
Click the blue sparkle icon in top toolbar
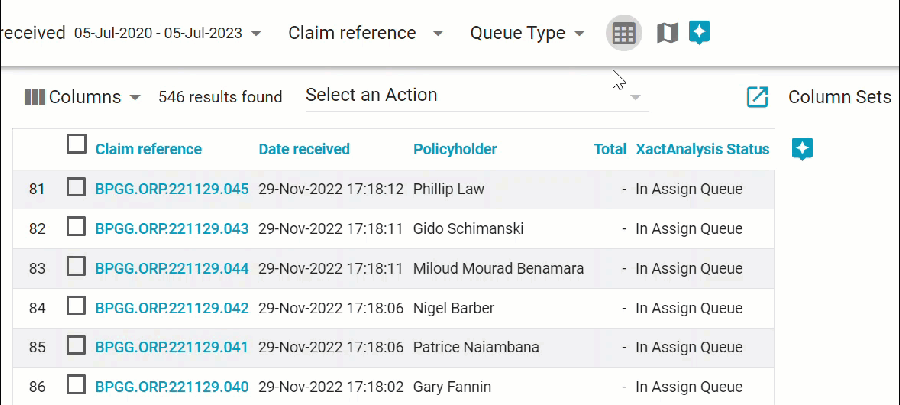click(700, 32)
